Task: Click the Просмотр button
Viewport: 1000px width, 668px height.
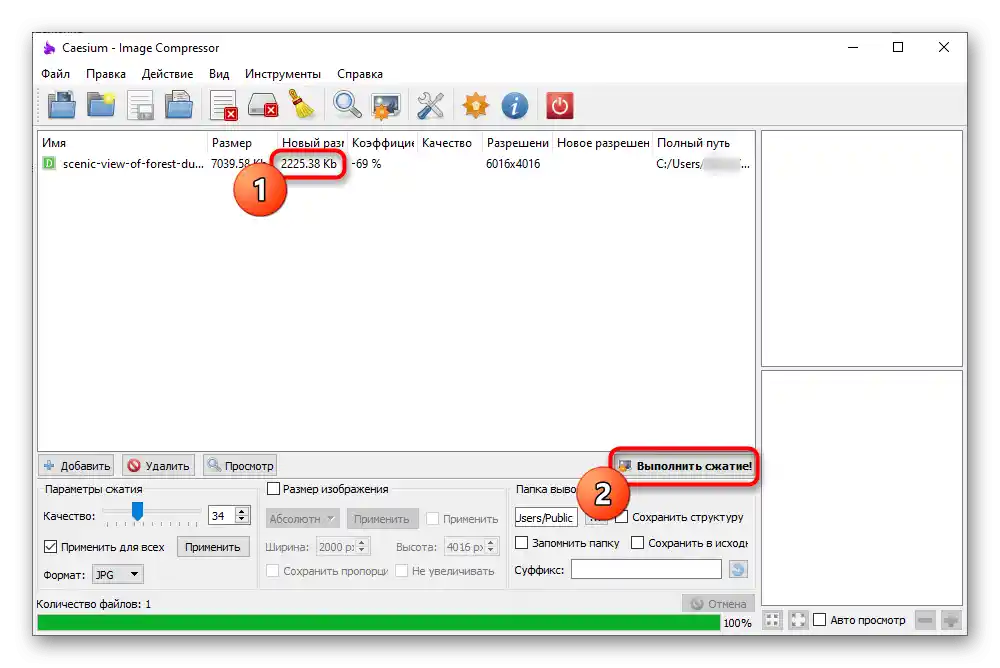Action: 240,466
